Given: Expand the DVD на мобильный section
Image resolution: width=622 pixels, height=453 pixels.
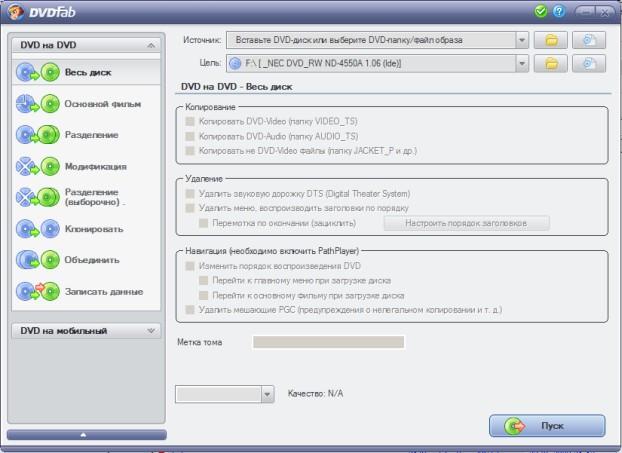Looking at the screenshot, I should [151, 331].
